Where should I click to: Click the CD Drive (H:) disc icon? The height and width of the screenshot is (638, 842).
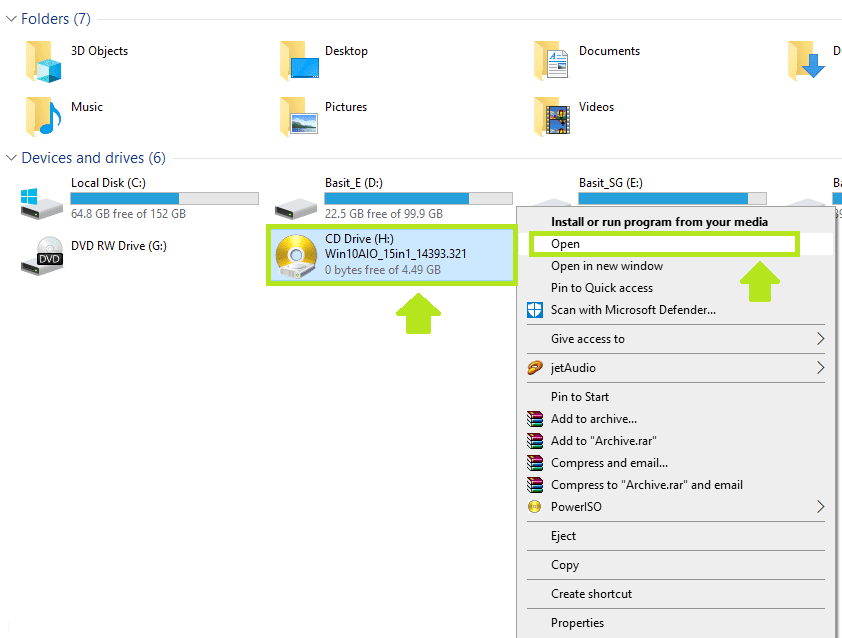click(296, 256)
